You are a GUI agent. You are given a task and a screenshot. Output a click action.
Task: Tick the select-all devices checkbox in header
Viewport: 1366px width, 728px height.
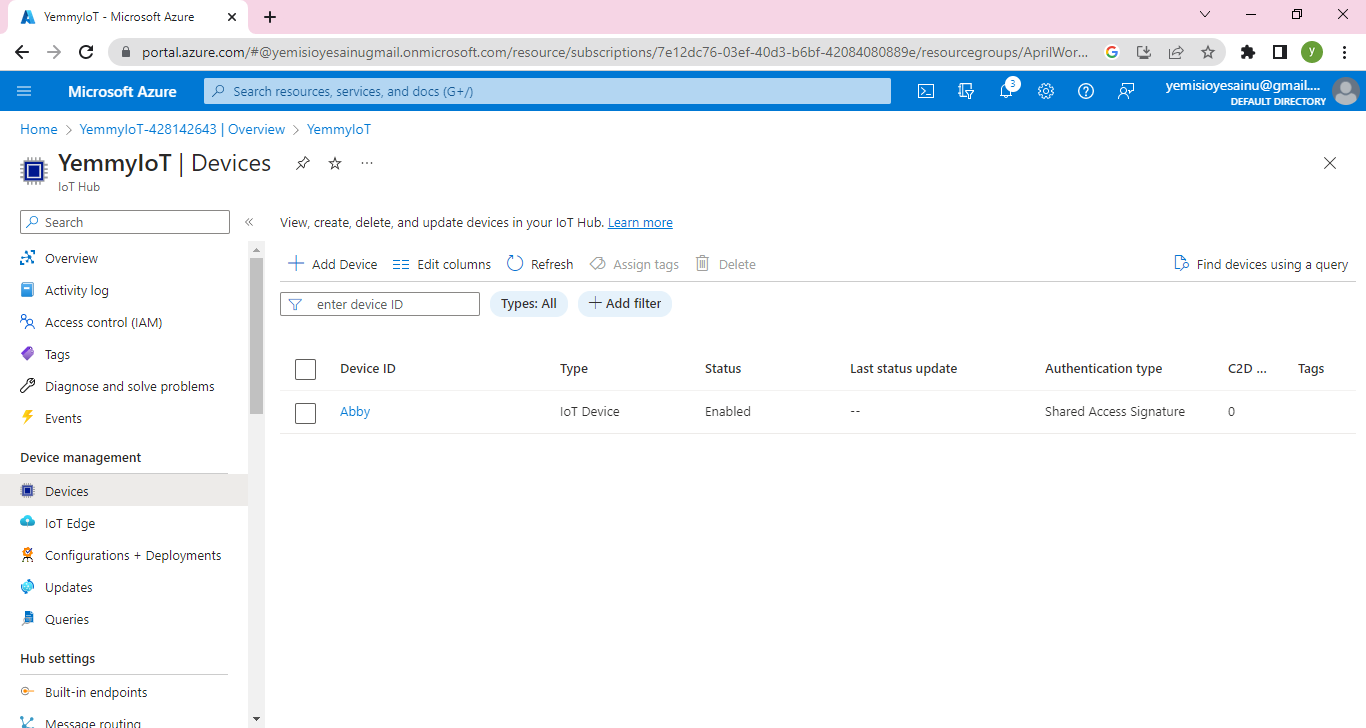tap(306, 369)
